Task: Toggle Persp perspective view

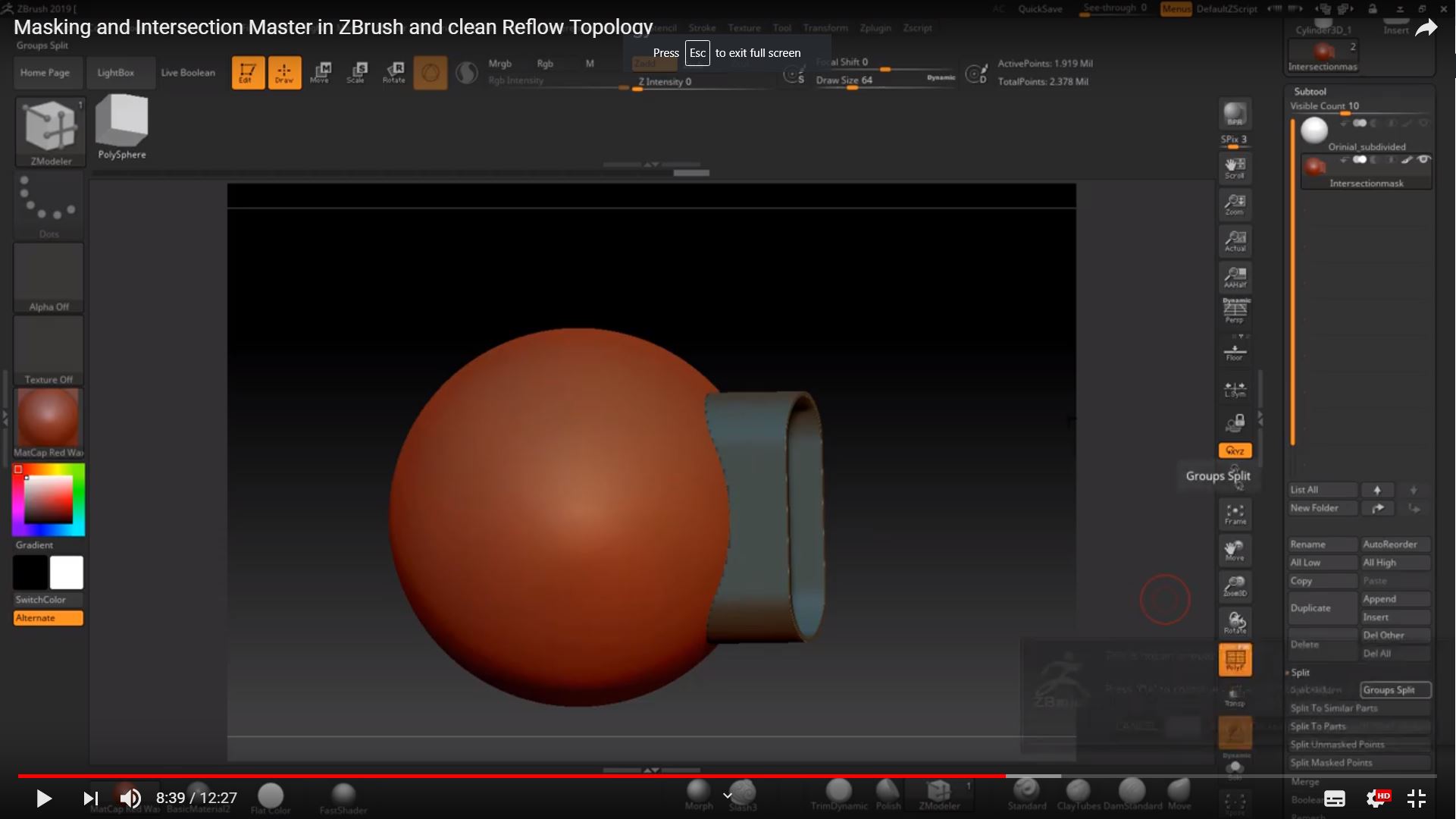Action: (1235, 310)
